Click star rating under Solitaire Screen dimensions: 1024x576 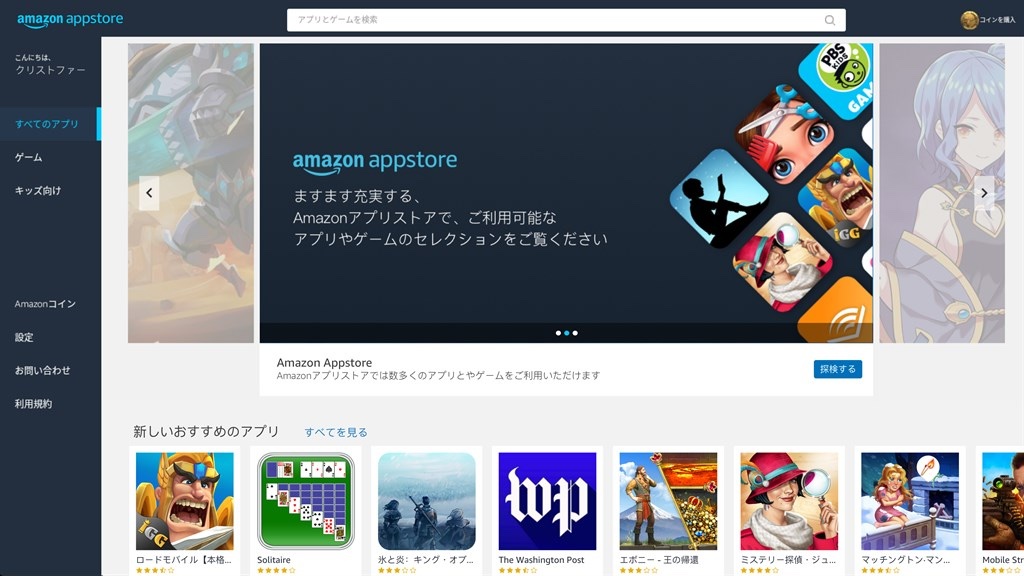click(x=276, y=571)
